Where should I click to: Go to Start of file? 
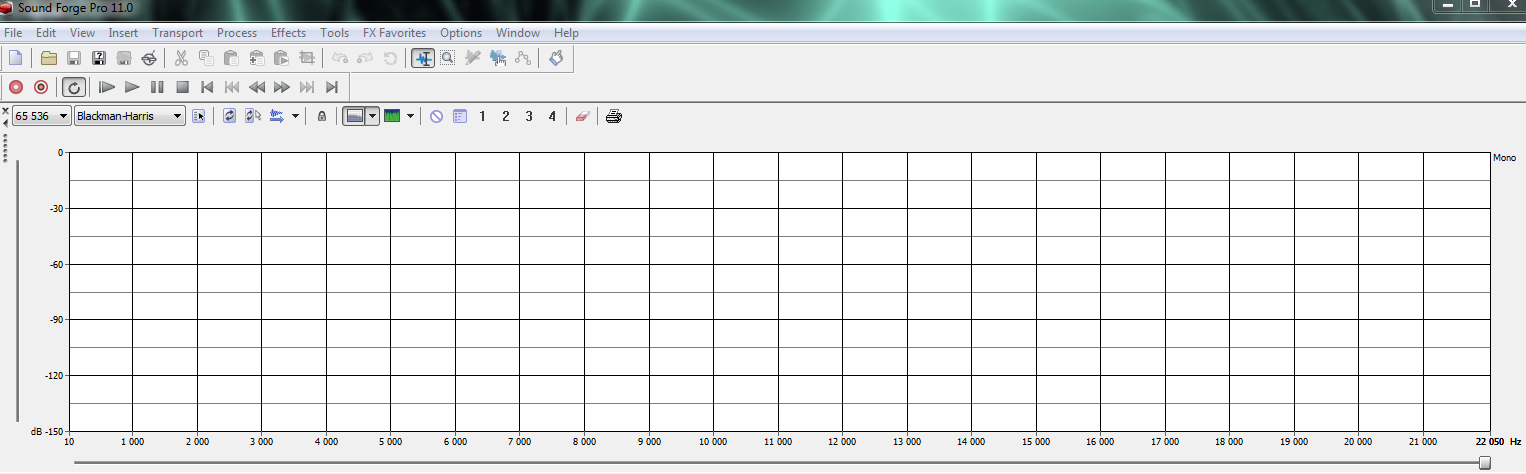click(207, 87)
